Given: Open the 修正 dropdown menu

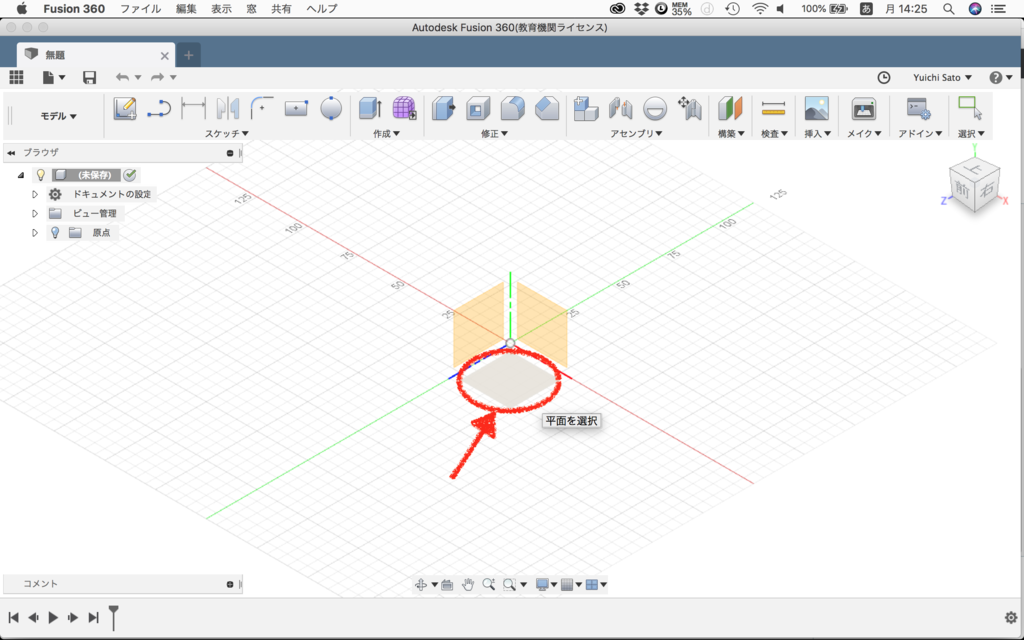Looking at the screenshot, I should pyautogui.click(x=494, y=133).
